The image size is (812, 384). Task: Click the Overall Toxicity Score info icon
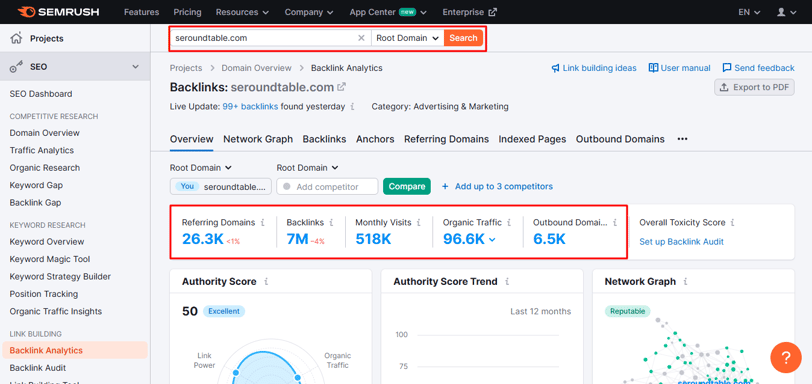[732, 223]
